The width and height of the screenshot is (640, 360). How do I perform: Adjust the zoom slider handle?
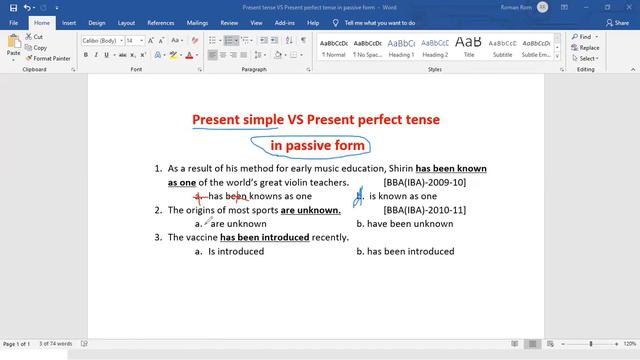tap(591, 344)
